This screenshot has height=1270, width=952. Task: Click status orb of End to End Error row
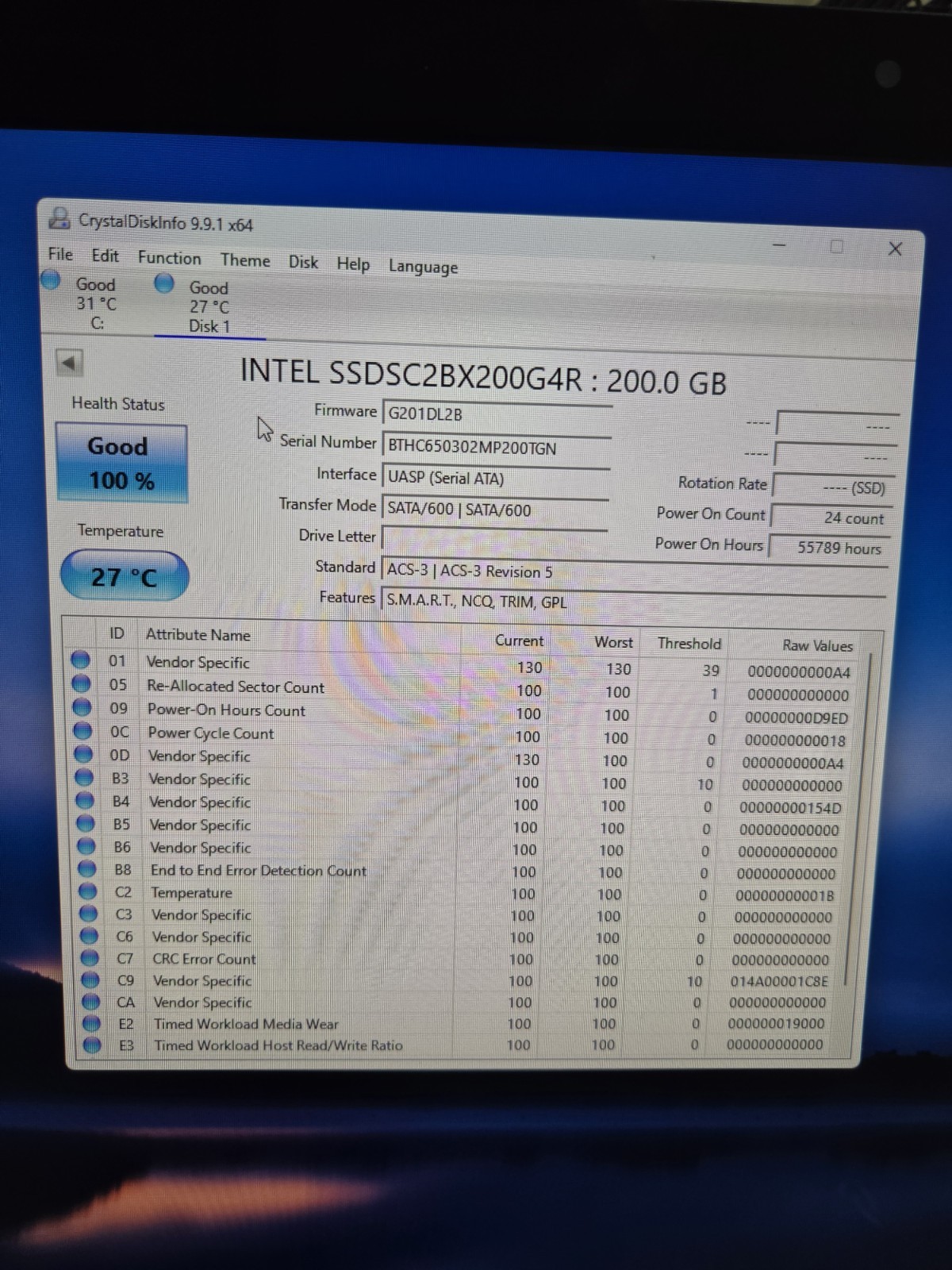(x=87, y=869)
